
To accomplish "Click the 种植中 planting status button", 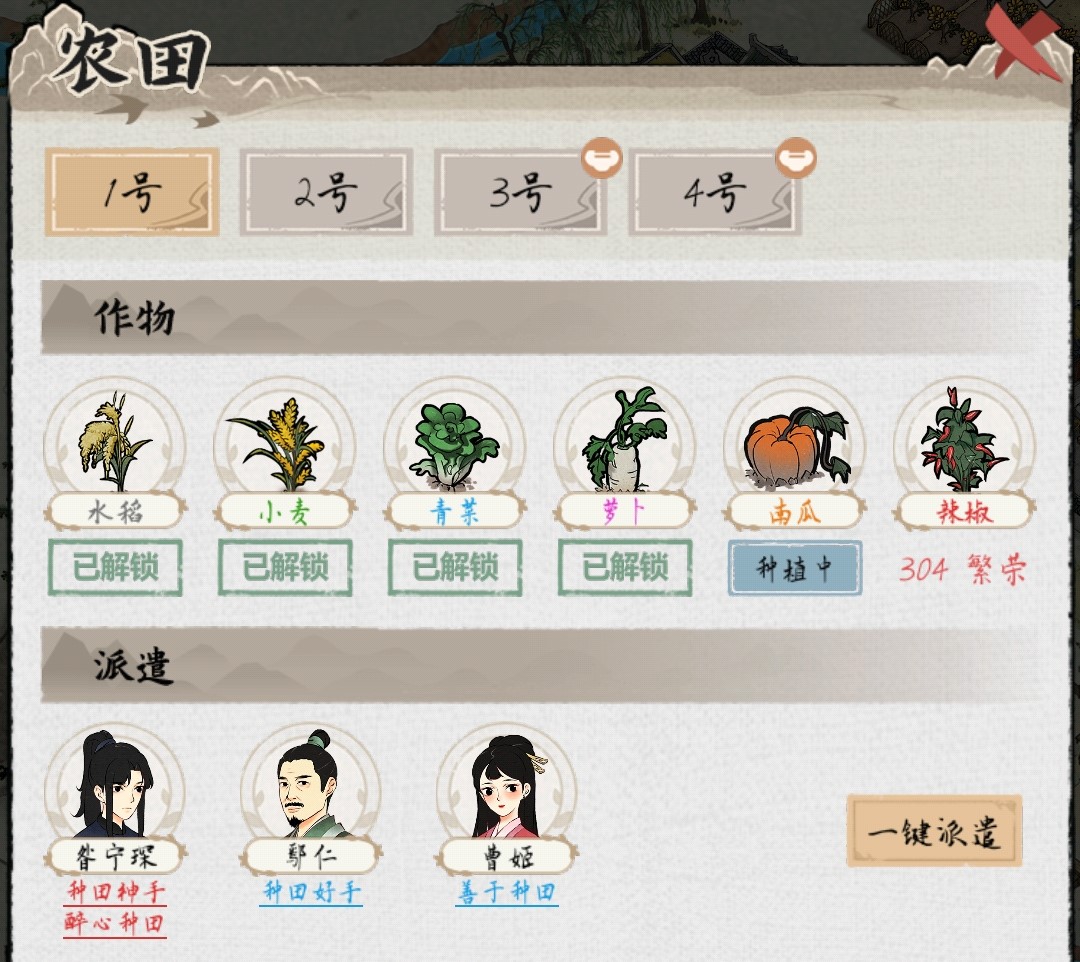I will [795, 568].
